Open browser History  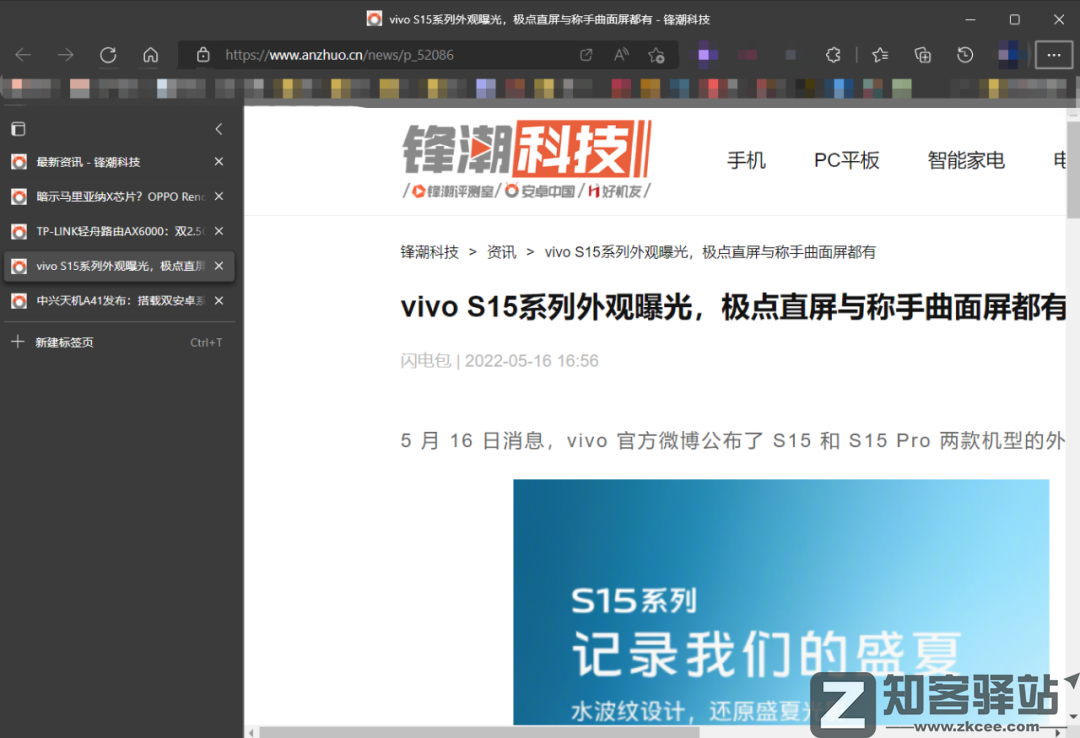(963, 55)
